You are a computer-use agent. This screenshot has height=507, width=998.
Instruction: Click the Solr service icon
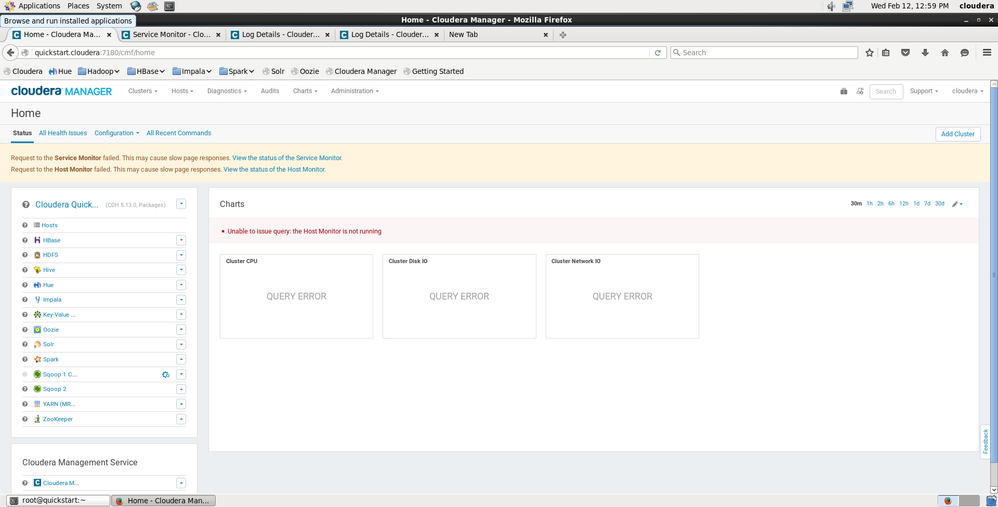(38, 344)
